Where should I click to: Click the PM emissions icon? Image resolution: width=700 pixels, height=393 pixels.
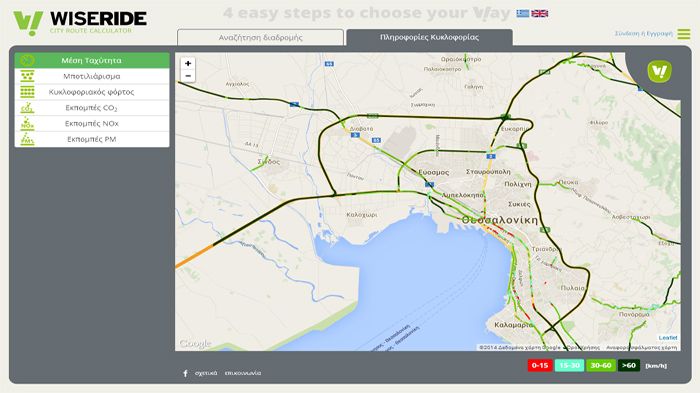[27, 139]
